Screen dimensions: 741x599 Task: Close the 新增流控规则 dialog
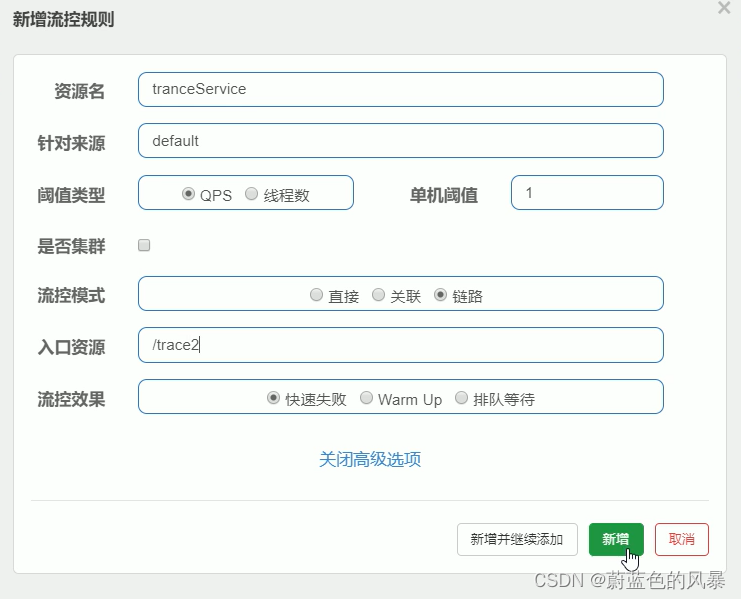[724, 8]
